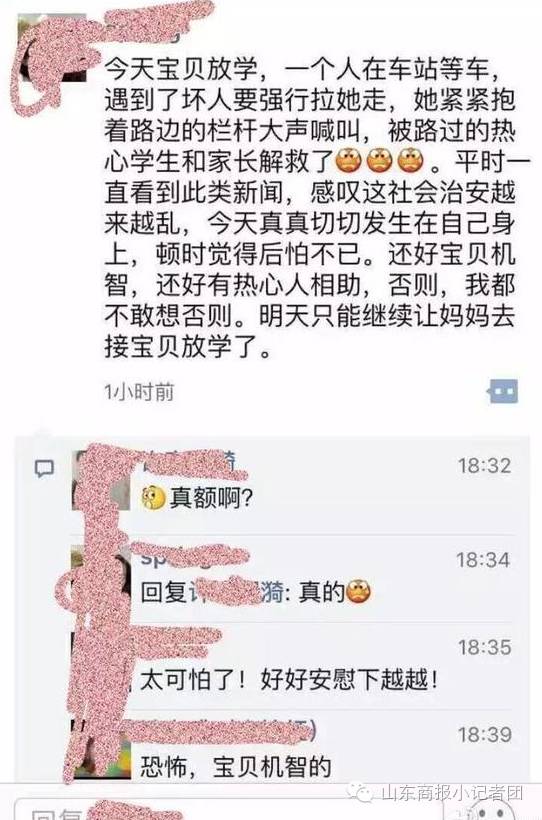Open the post author's avatar

51,49
